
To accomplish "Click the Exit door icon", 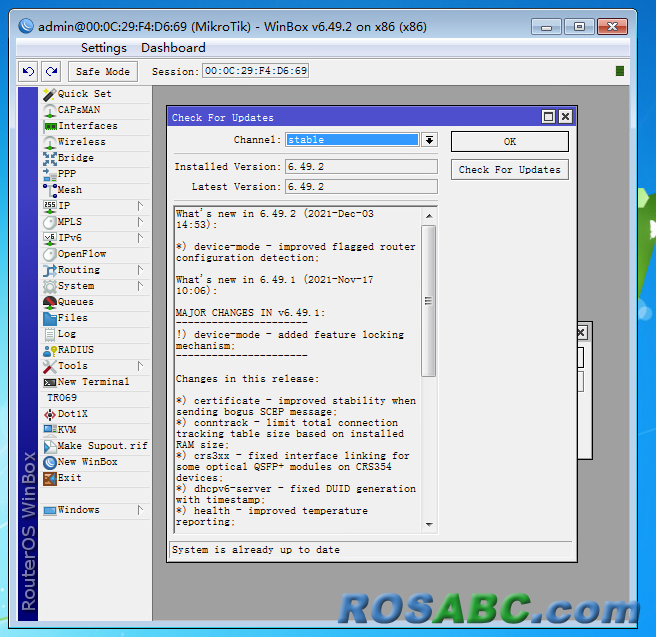I will [49, 478].
